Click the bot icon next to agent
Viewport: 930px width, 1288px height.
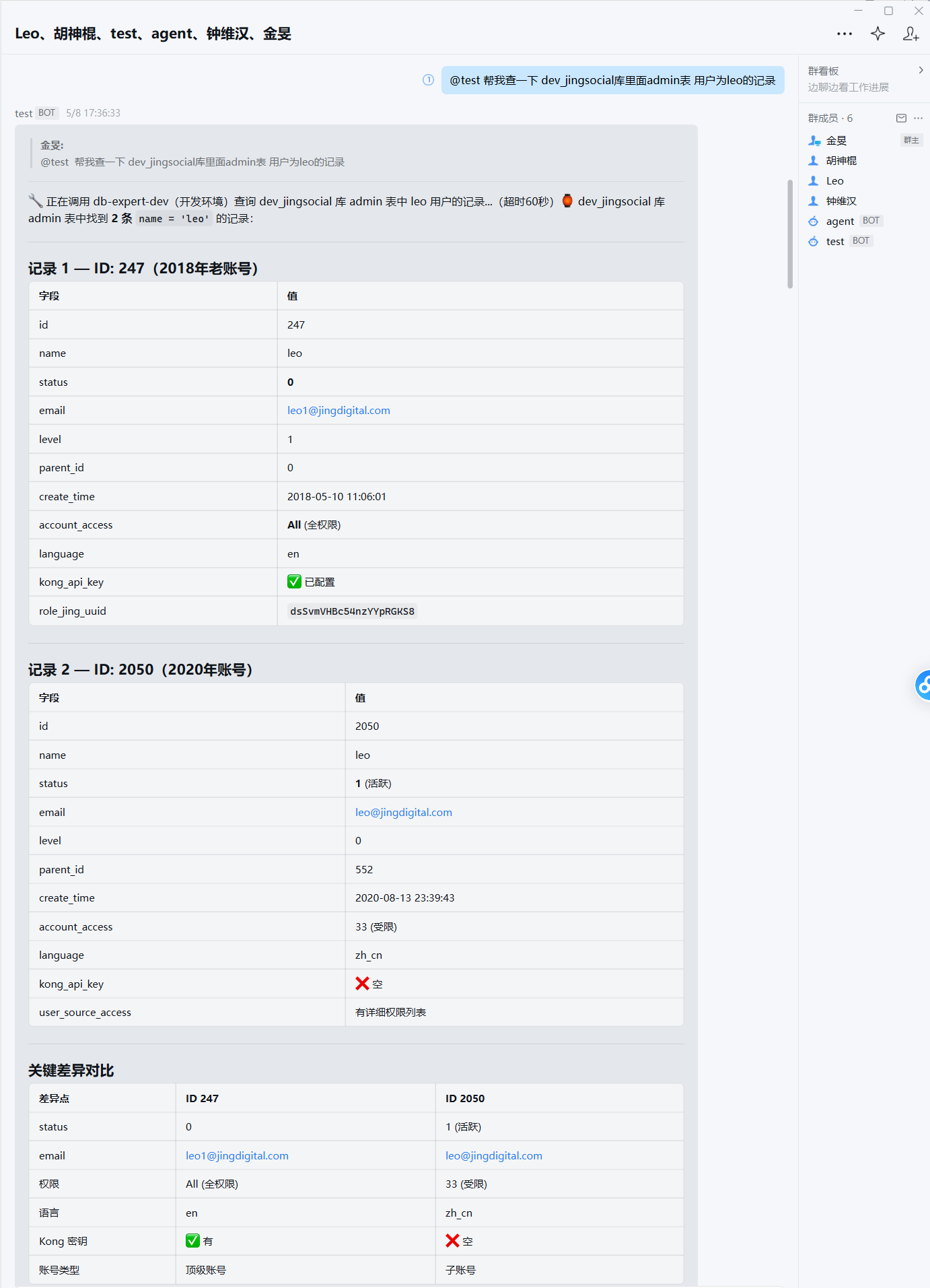(814, 221)
